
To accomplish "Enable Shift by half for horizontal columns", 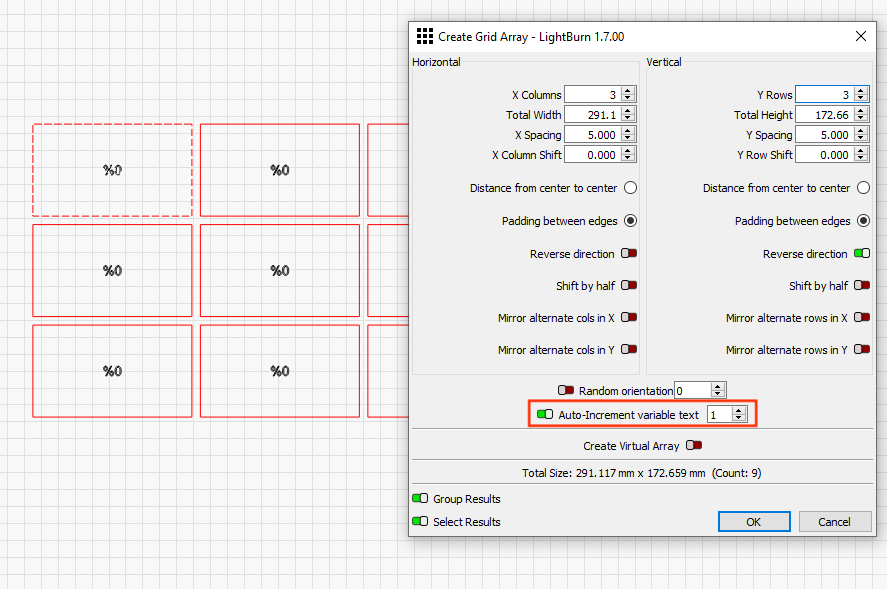I will click(x=628, y=285).
